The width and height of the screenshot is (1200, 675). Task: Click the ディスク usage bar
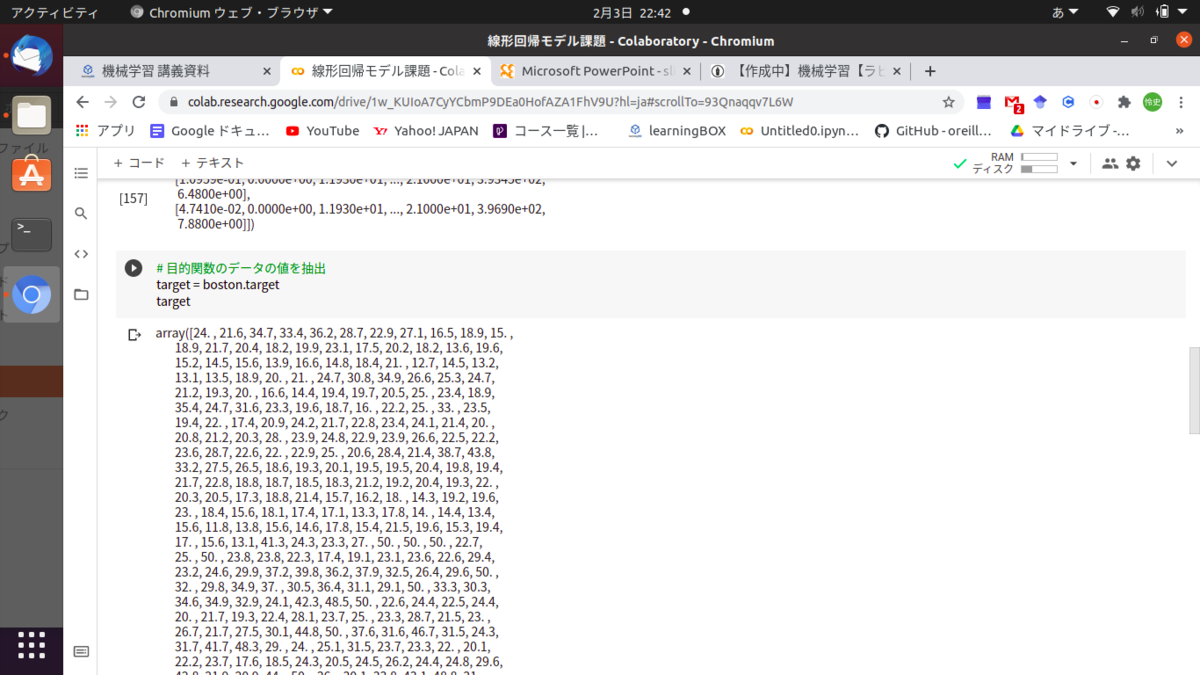pyautogui.click(x=1039, y=169)
